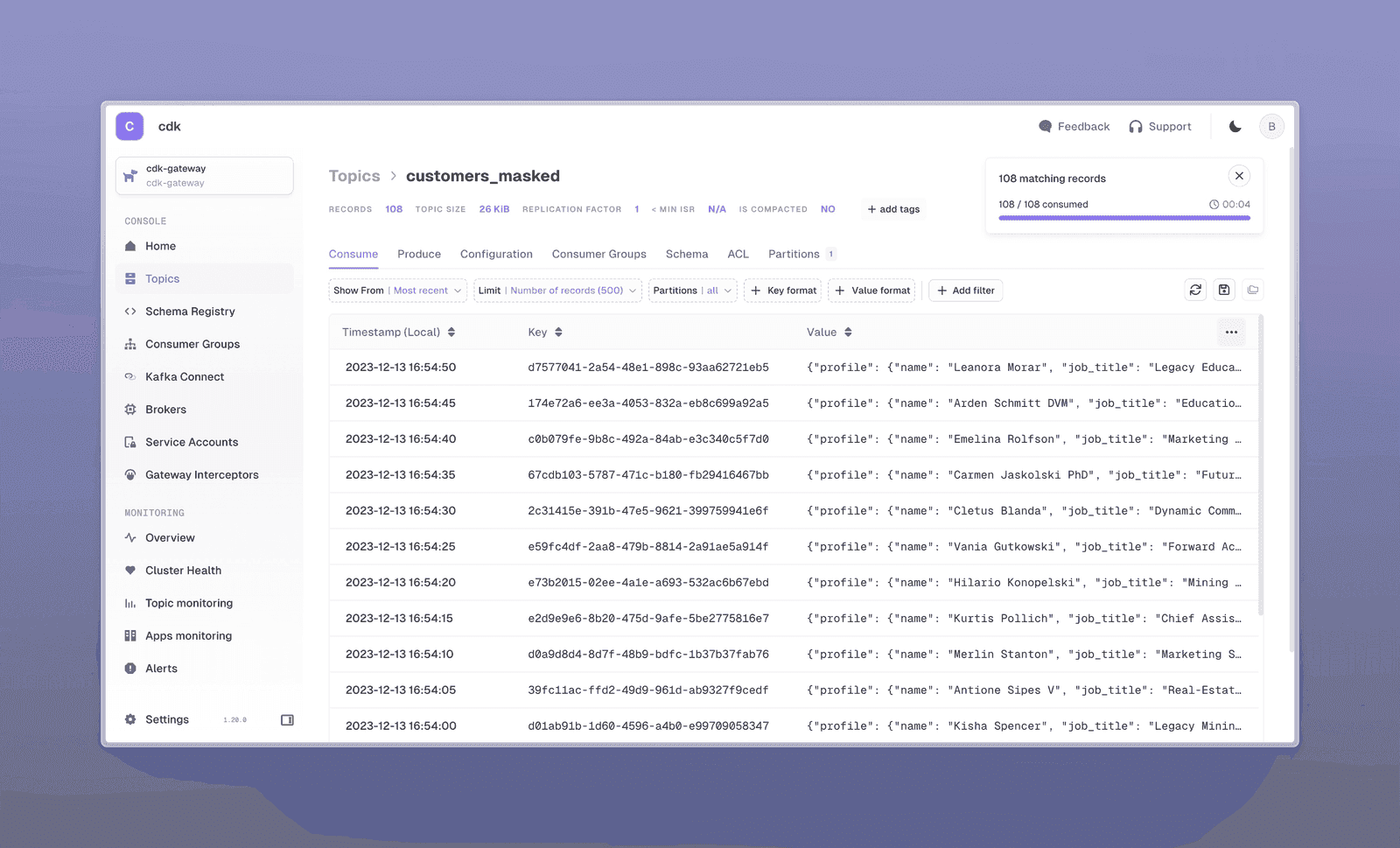The height and width of the screenshot is (848, 1400).
Task: Select key 174e72a6-ee3a-4053-832a-eb8c699a92a5
Action: click(x=648, y=403)
